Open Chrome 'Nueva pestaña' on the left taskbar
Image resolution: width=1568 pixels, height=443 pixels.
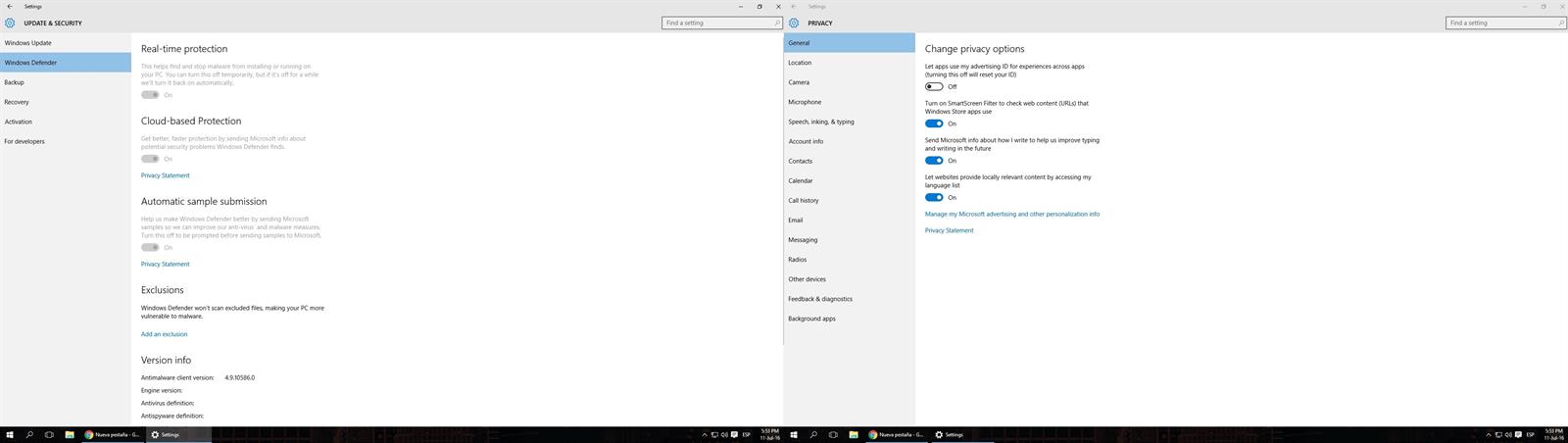[113, 434]
